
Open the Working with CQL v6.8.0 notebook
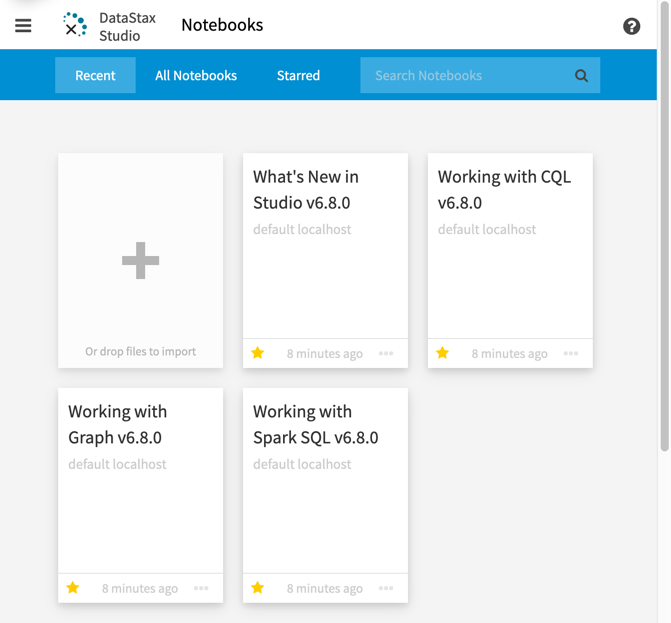point(504,189)
